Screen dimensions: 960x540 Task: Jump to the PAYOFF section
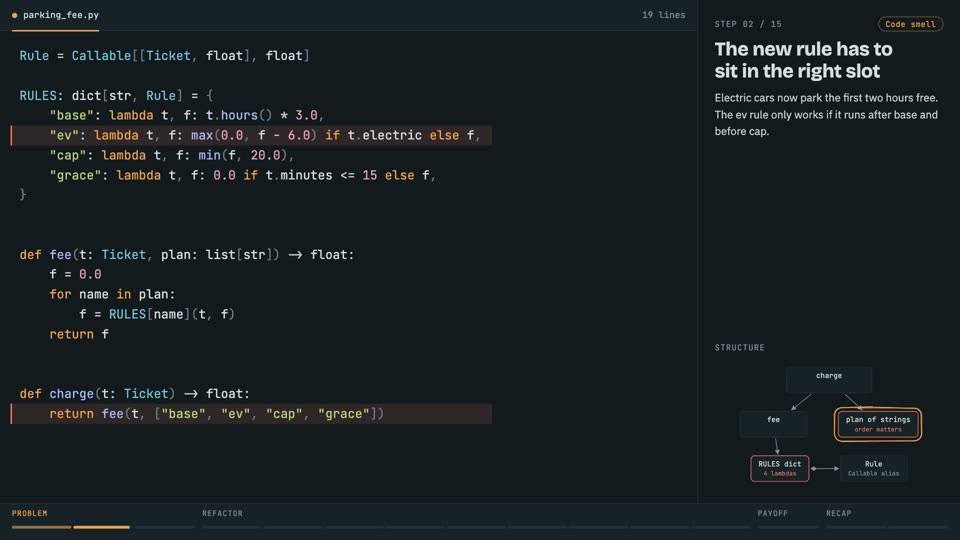(x=773, y=513)
